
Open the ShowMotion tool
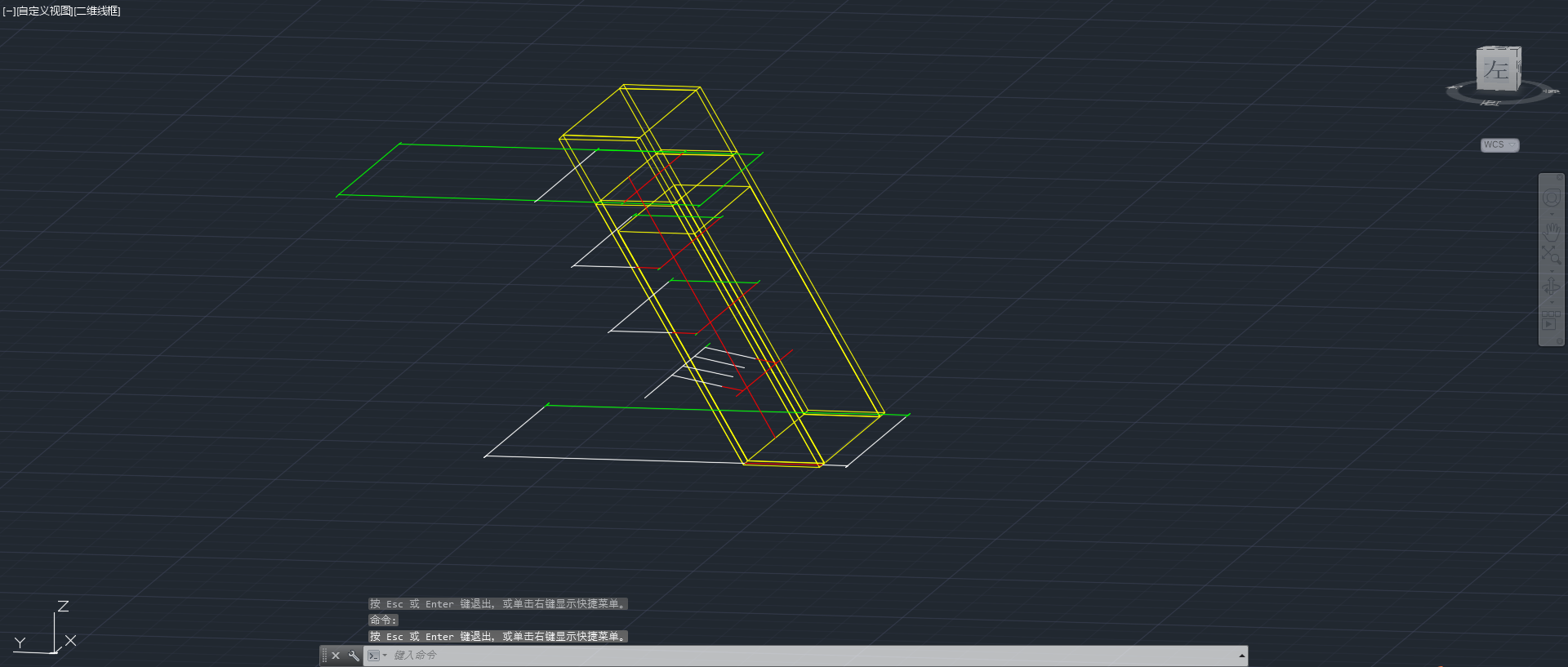(x=1552, y=319)
